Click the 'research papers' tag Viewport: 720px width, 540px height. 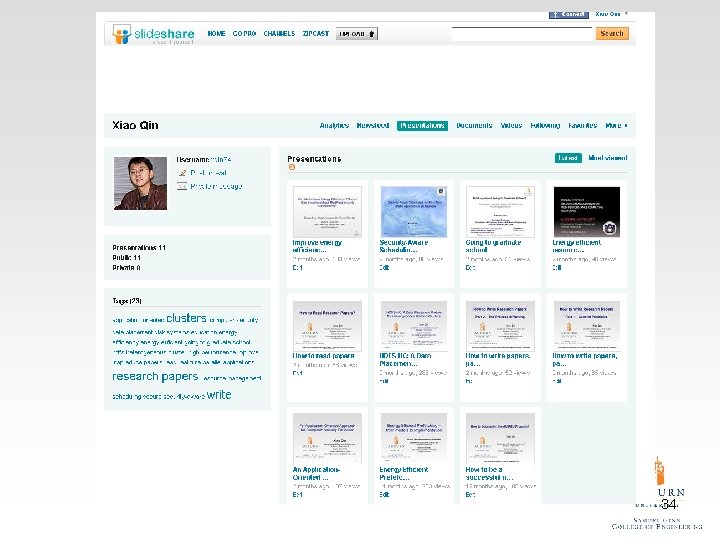click(155, 377)
